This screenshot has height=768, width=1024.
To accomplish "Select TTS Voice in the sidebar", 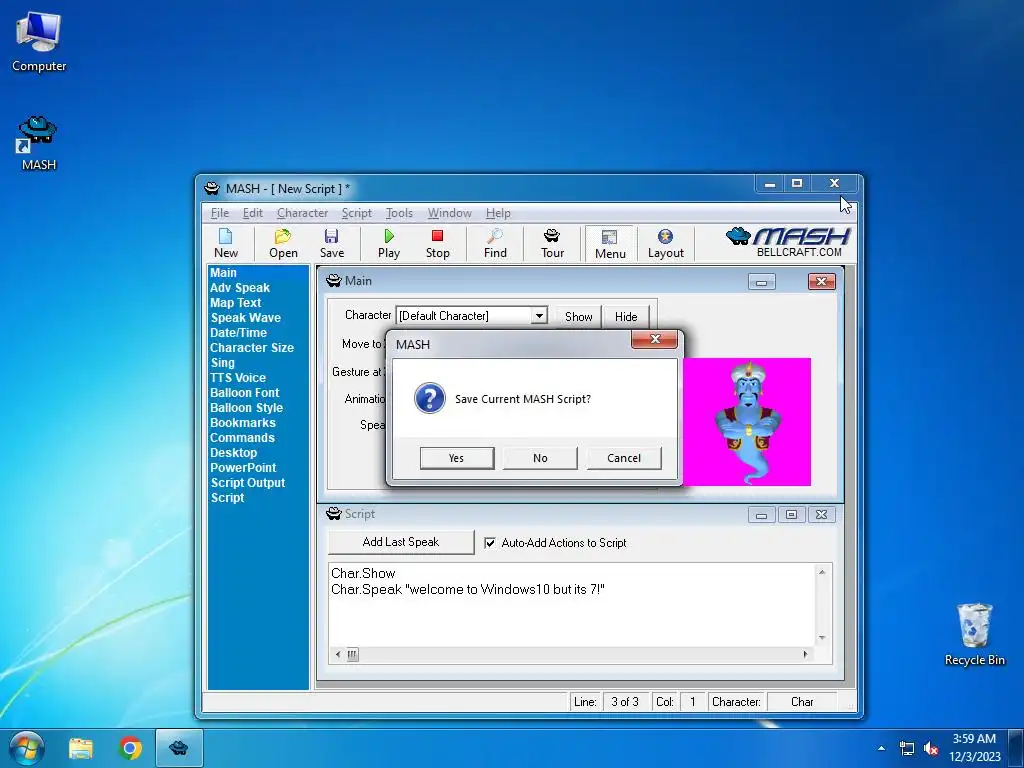I will pyautogui.click(x=238, y=378).
